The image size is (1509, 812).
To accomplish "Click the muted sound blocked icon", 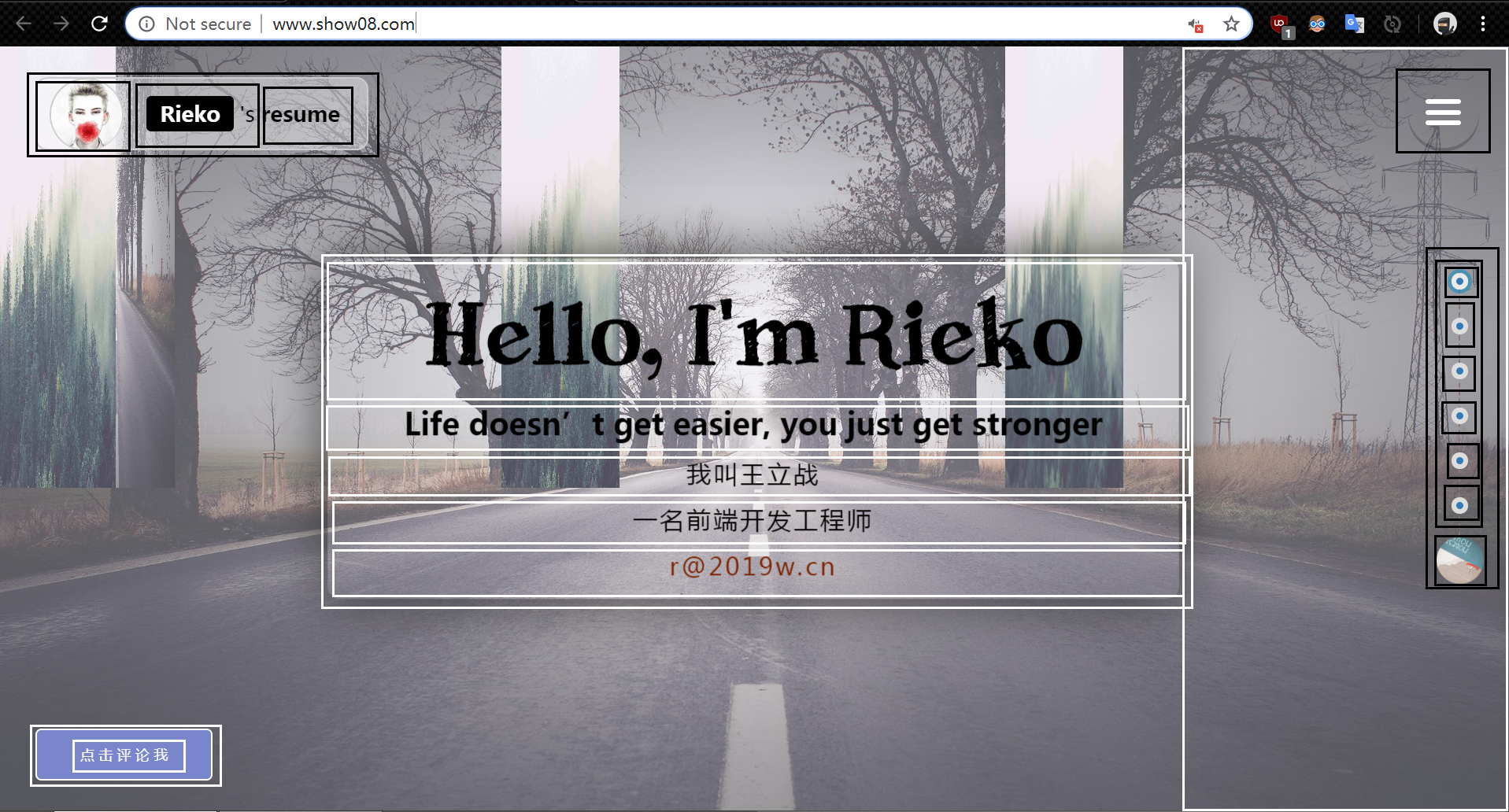I will tap(1196, 25).
